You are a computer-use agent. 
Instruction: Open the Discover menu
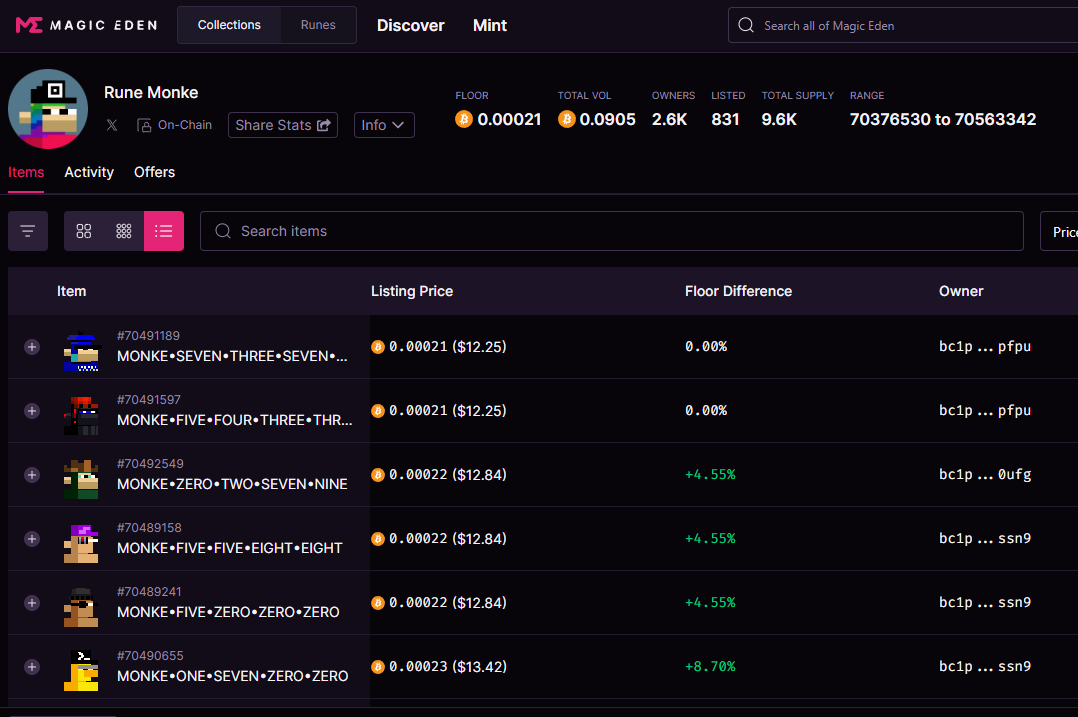[x=410, y=25]
